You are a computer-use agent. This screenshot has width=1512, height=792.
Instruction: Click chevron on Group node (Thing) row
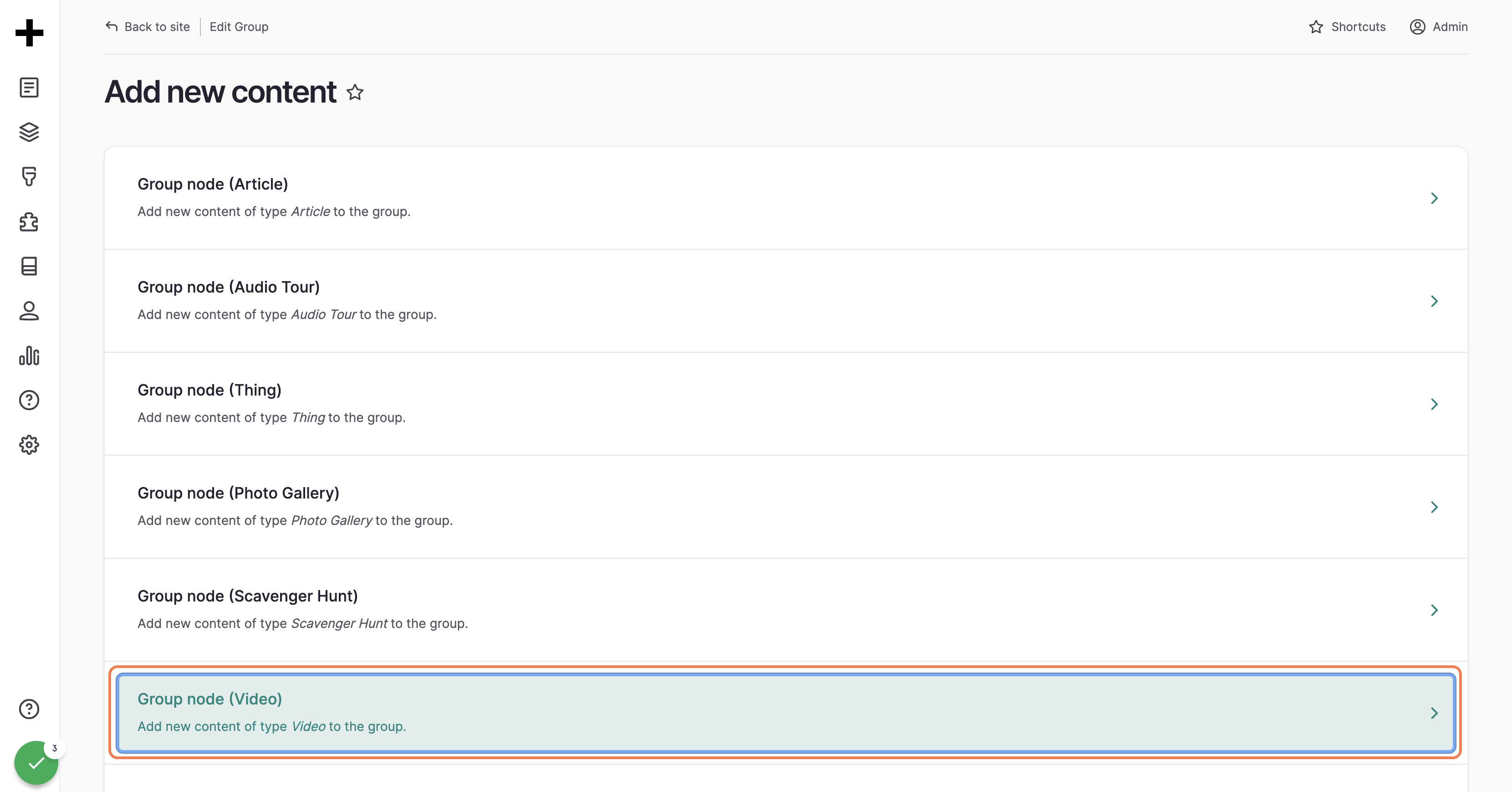[1435, 404]
